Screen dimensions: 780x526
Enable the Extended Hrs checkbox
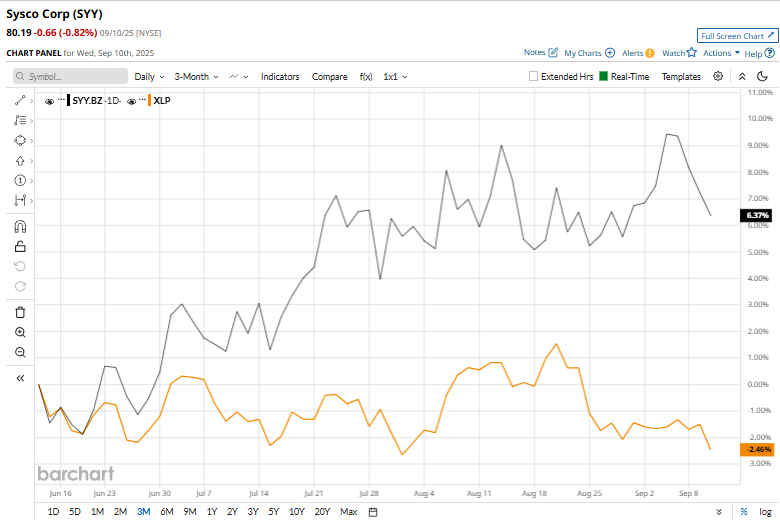point(533,76)
